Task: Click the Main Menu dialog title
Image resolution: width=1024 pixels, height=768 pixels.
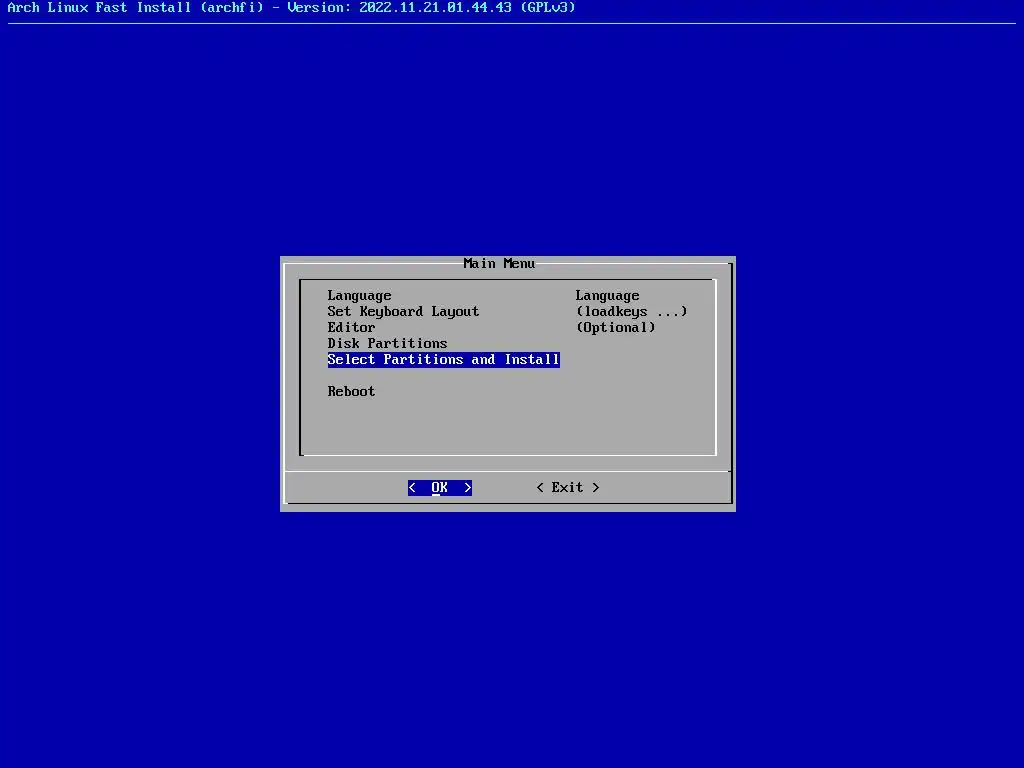Action: (499, 263)
